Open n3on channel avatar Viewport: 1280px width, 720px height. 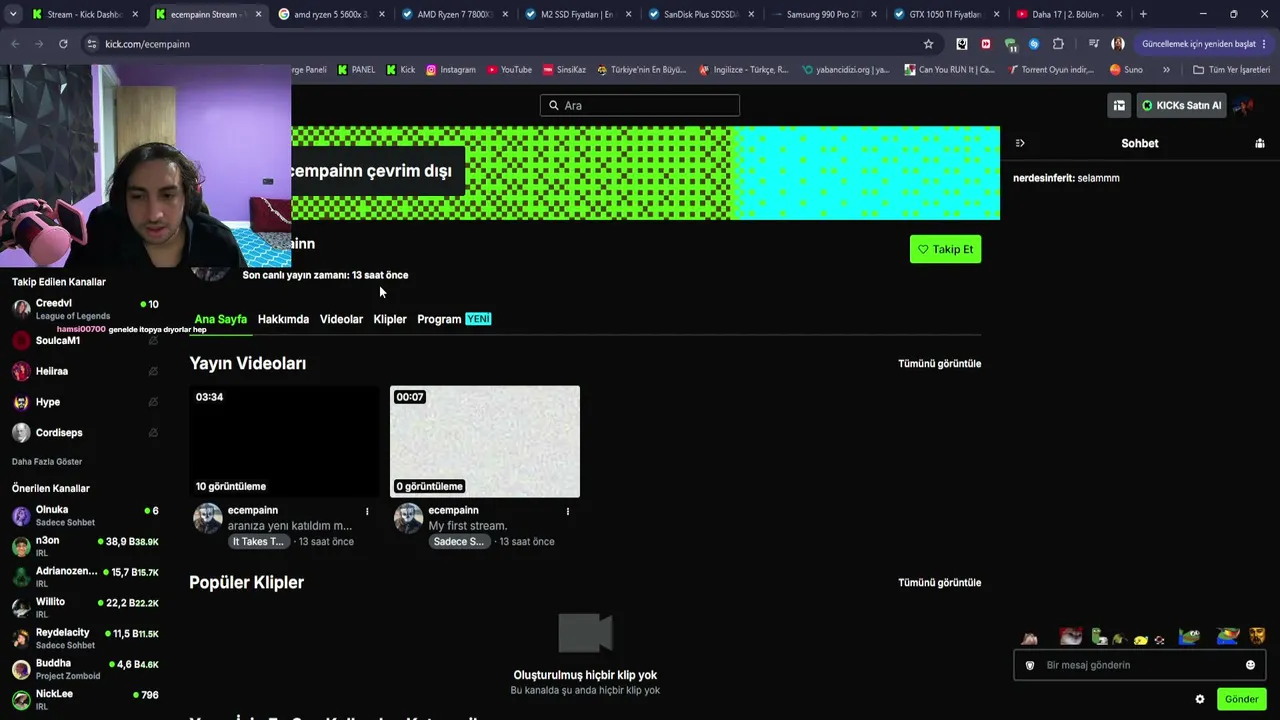point(21,547)
